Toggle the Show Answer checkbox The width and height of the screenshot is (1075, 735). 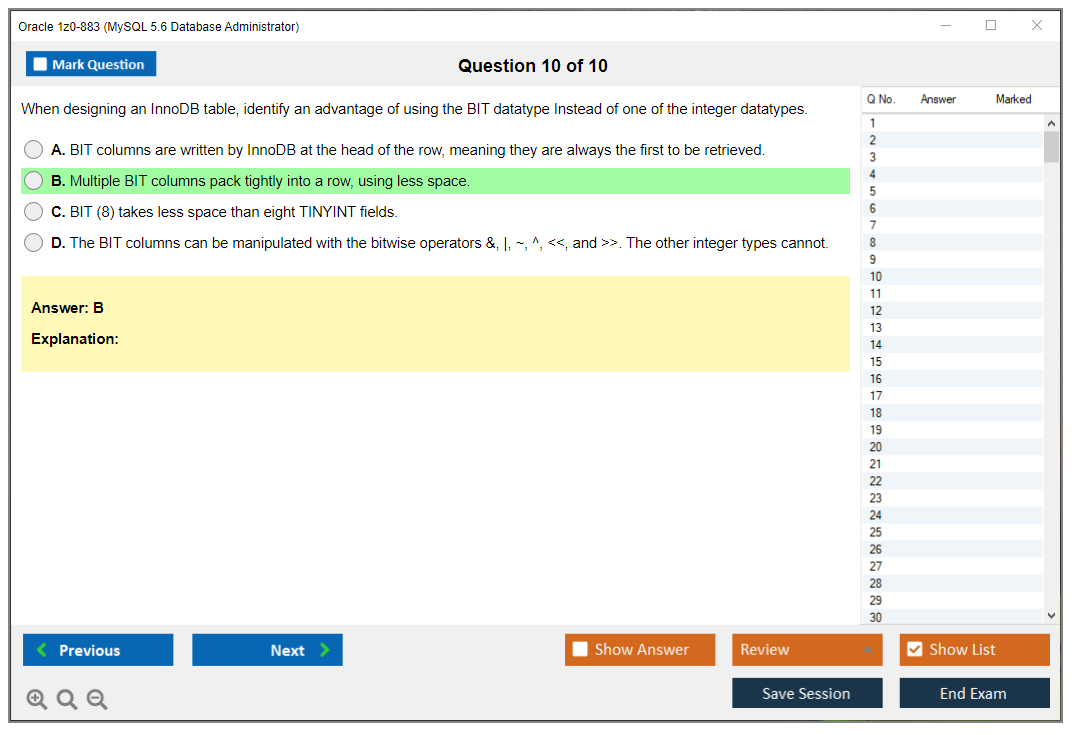[x=579, y=649]
